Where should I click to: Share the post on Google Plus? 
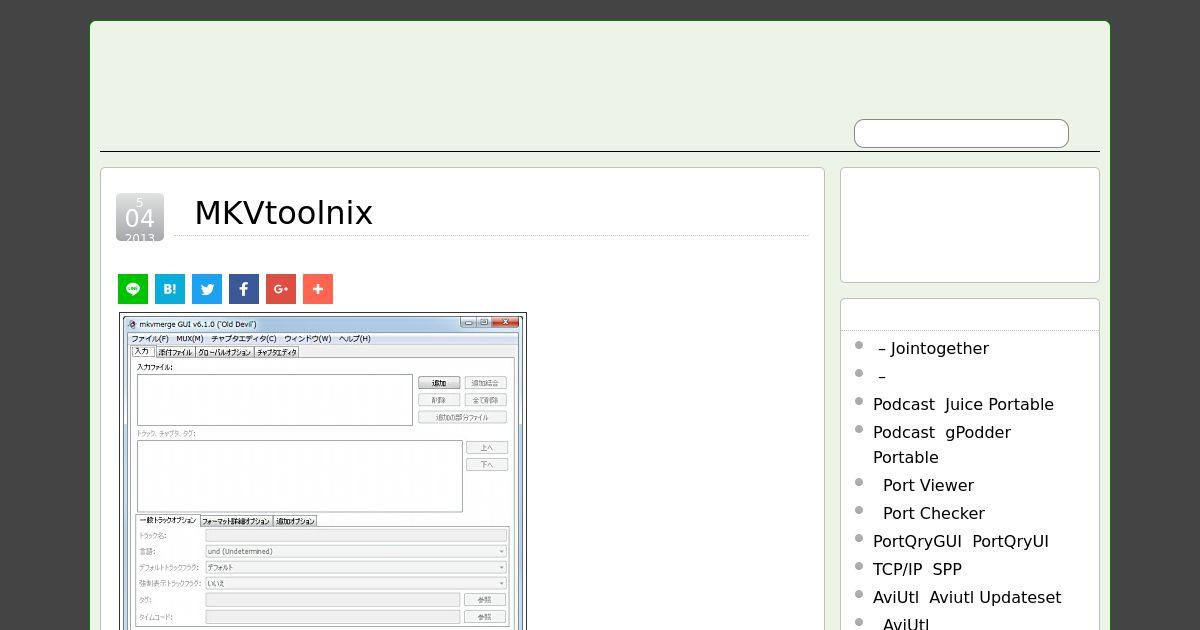click(x=281, y=289)
